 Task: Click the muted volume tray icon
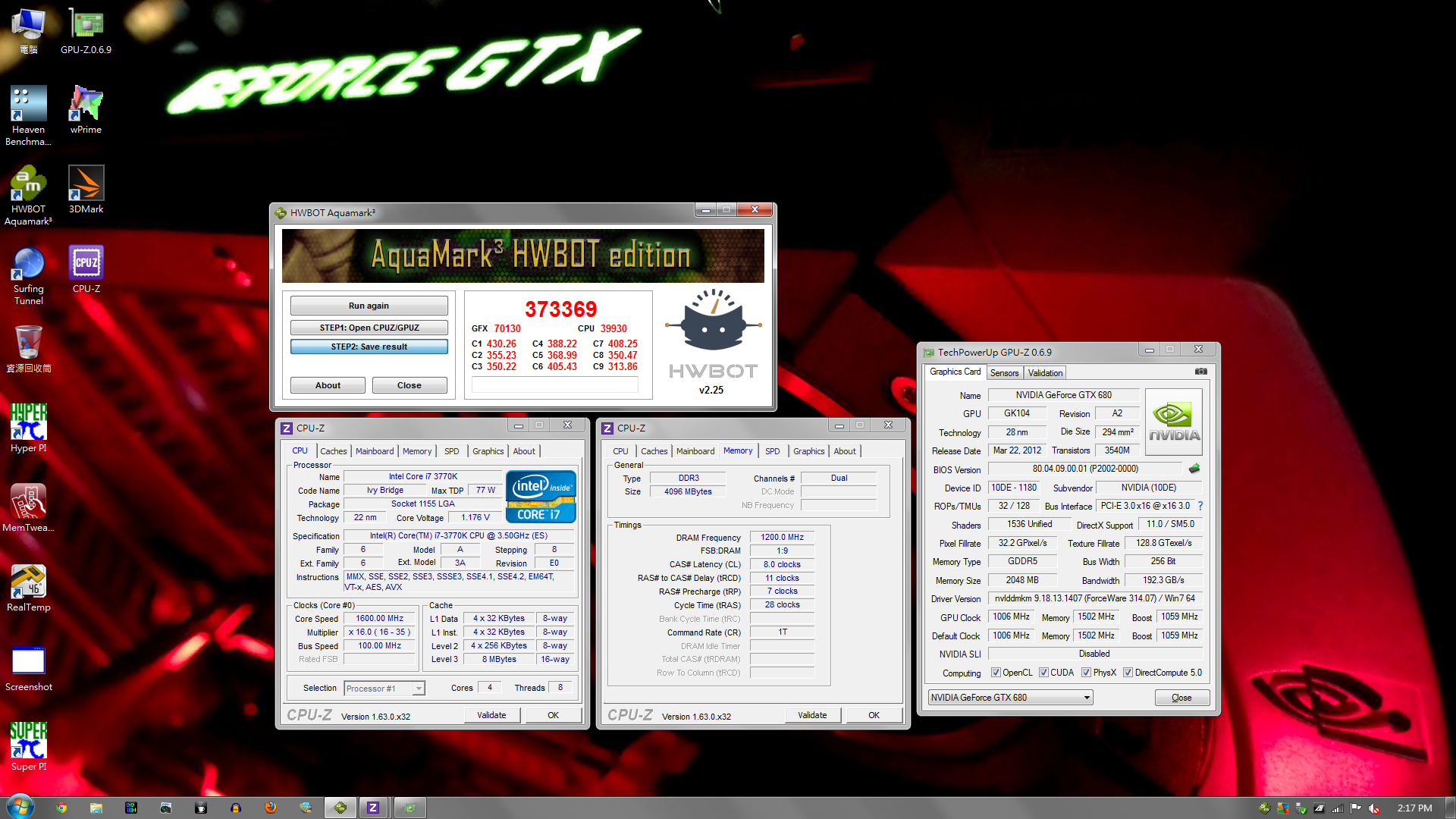(x=1374, y=808)
